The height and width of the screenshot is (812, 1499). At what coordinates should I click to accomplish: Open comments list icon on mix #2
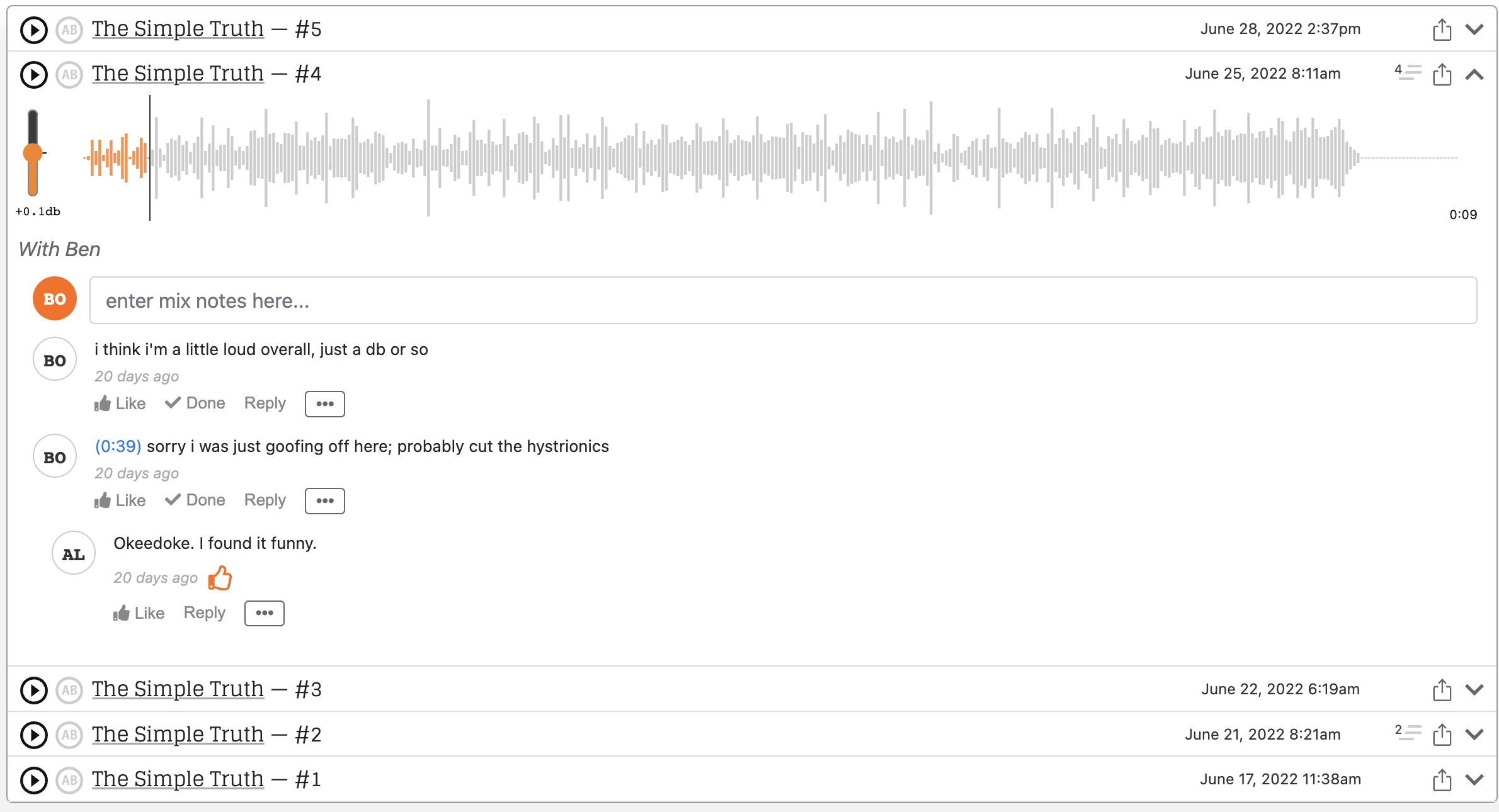(1408, 733)
